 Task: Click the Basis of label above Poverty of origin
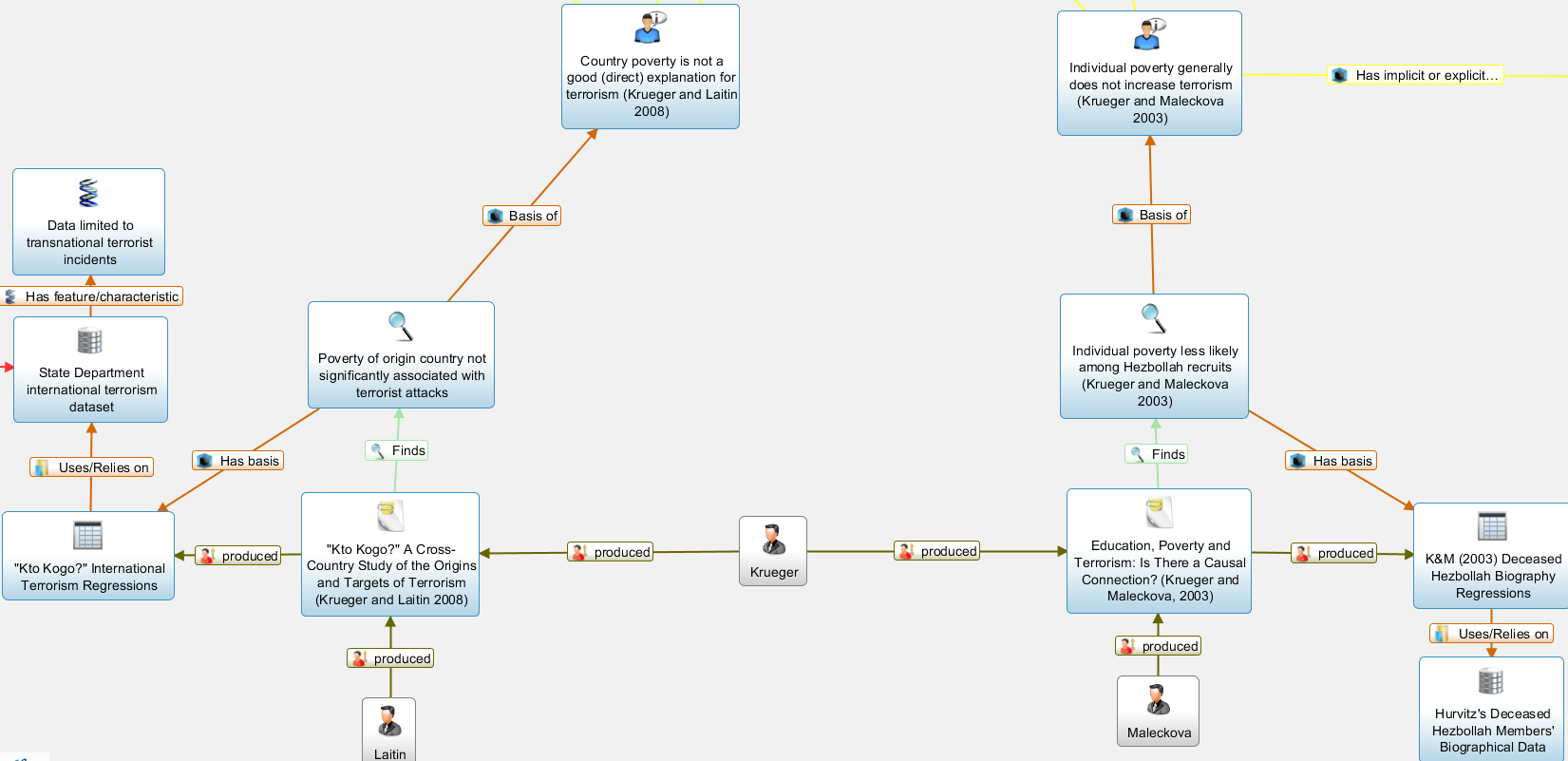tap(522, 216)
